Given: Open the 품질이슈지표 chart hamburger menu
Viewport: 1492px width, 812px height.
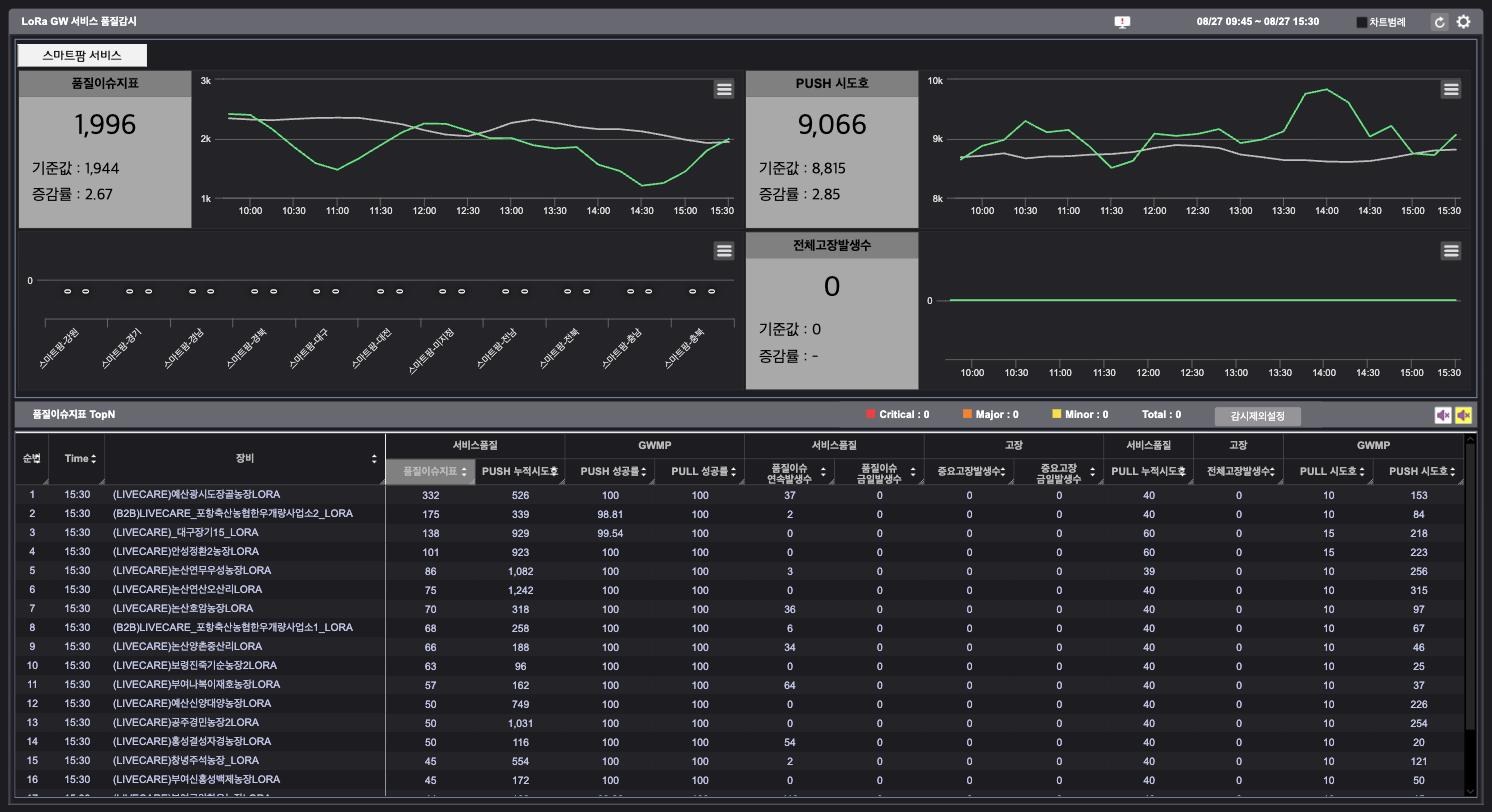Looking at the screenshot, I should coord(724,89).
